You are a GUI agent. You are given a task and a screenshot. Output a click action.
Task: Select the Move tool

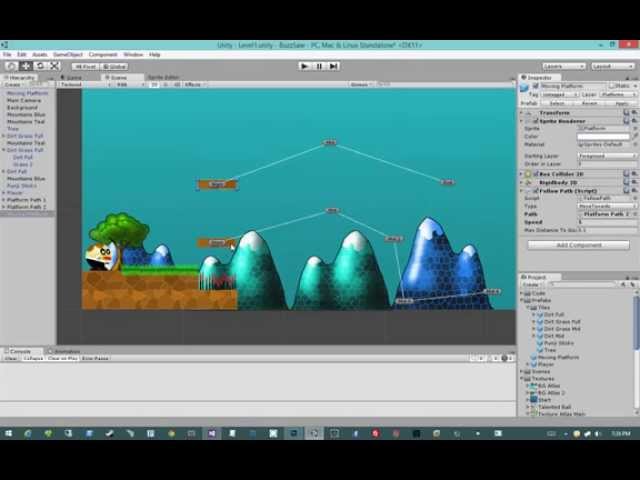click(26, 66)
